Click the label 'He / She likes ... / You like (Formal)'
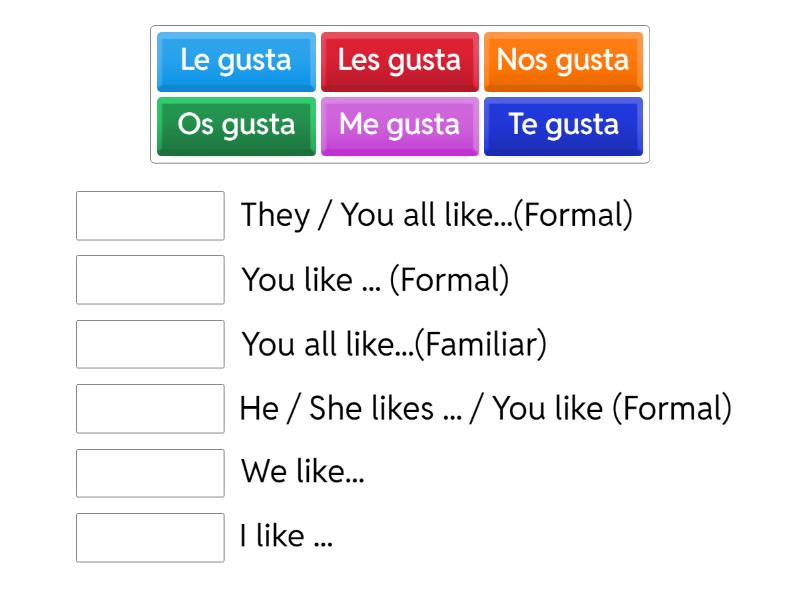This screenshot has height=600, width=800. 485,408
